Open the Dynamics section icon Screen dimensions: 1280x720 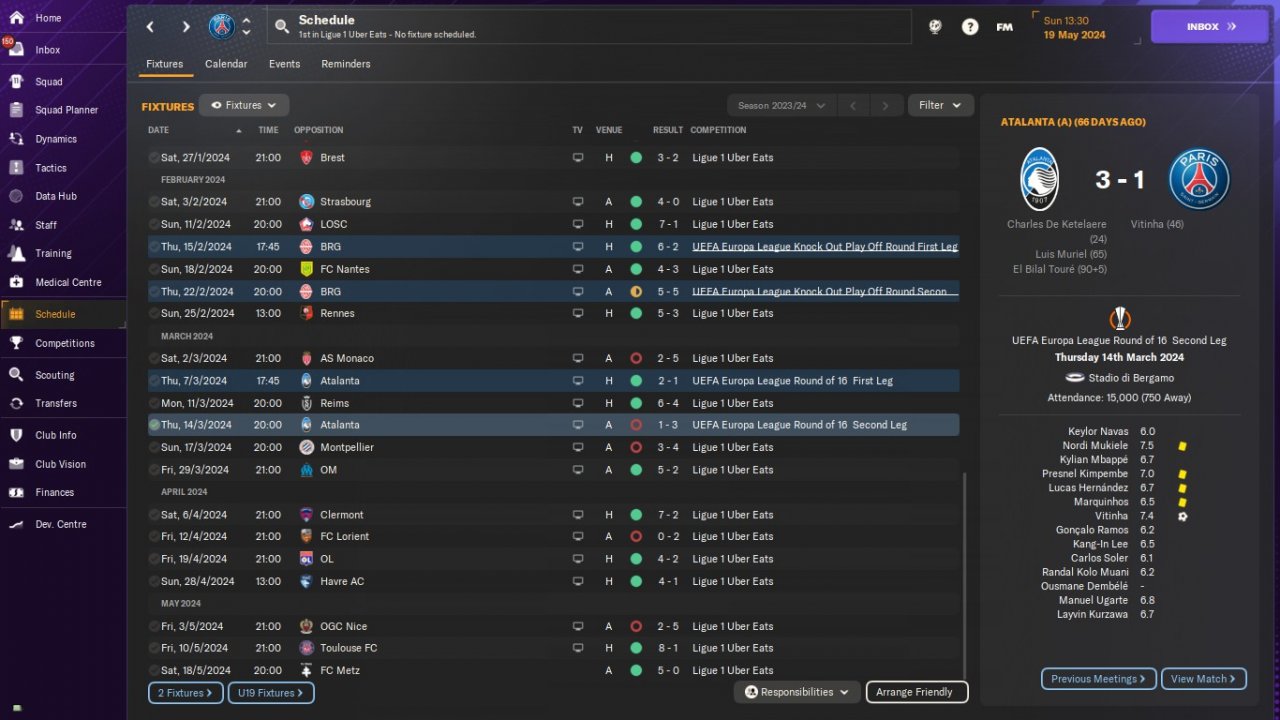pos(16,139)
